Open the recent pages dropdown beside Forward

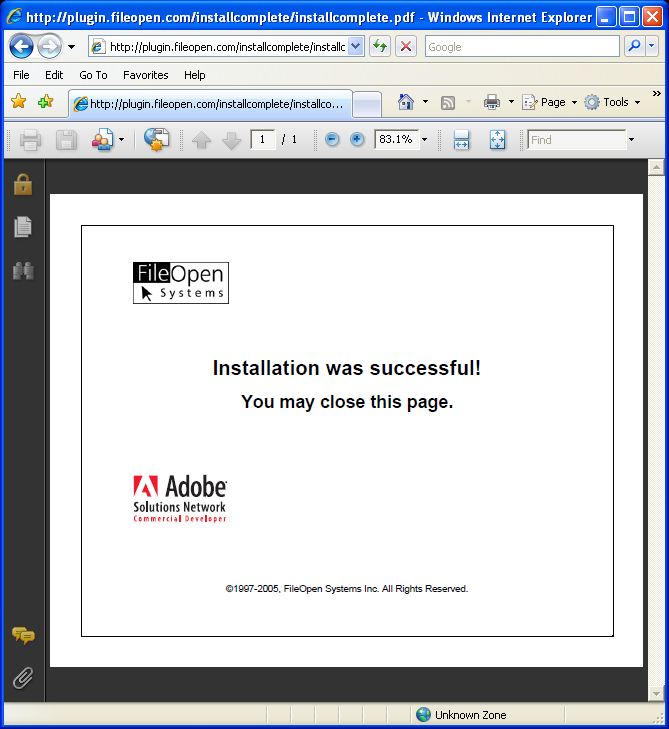72,47
